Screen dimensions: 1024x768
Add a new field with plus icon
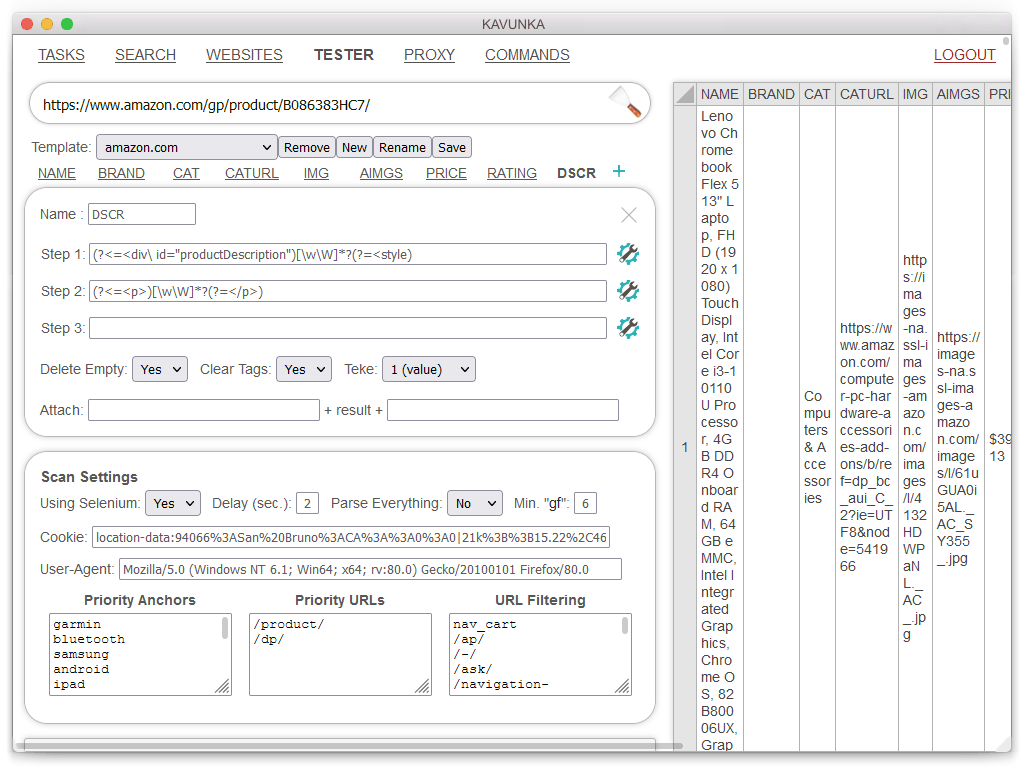pyautogui.click(x=619, y=172)
